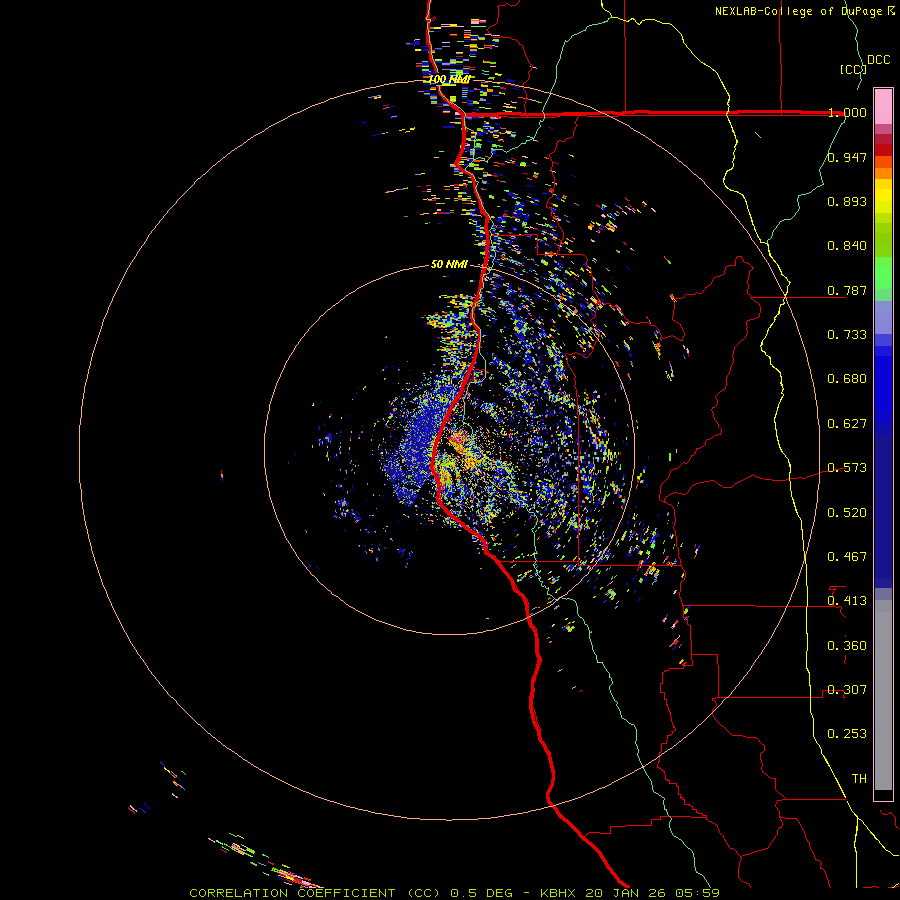Screen dimensions: 900x900
Task: Click the 0.360 scale value
Action: [847, 646]
